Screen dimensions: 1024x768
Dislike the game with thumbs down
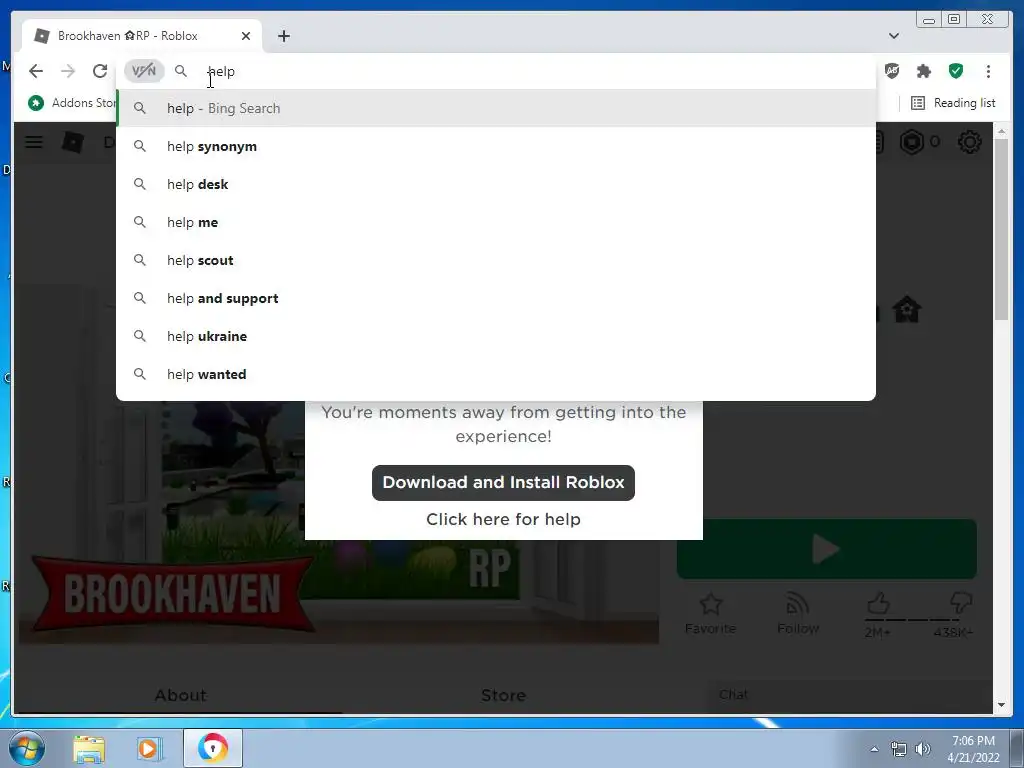[961, 604]
